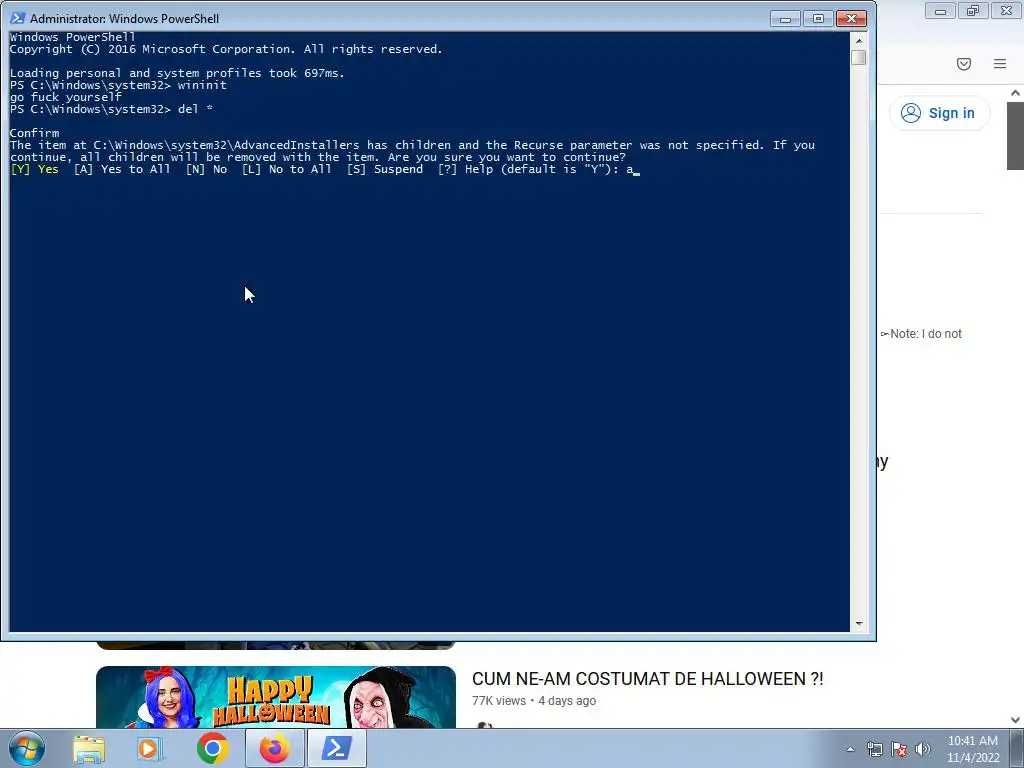Image resolution: width=1024 pixels, height=768 pixels.
Task: Click the '[S] Suspend' option text
Action: (385, 169)
